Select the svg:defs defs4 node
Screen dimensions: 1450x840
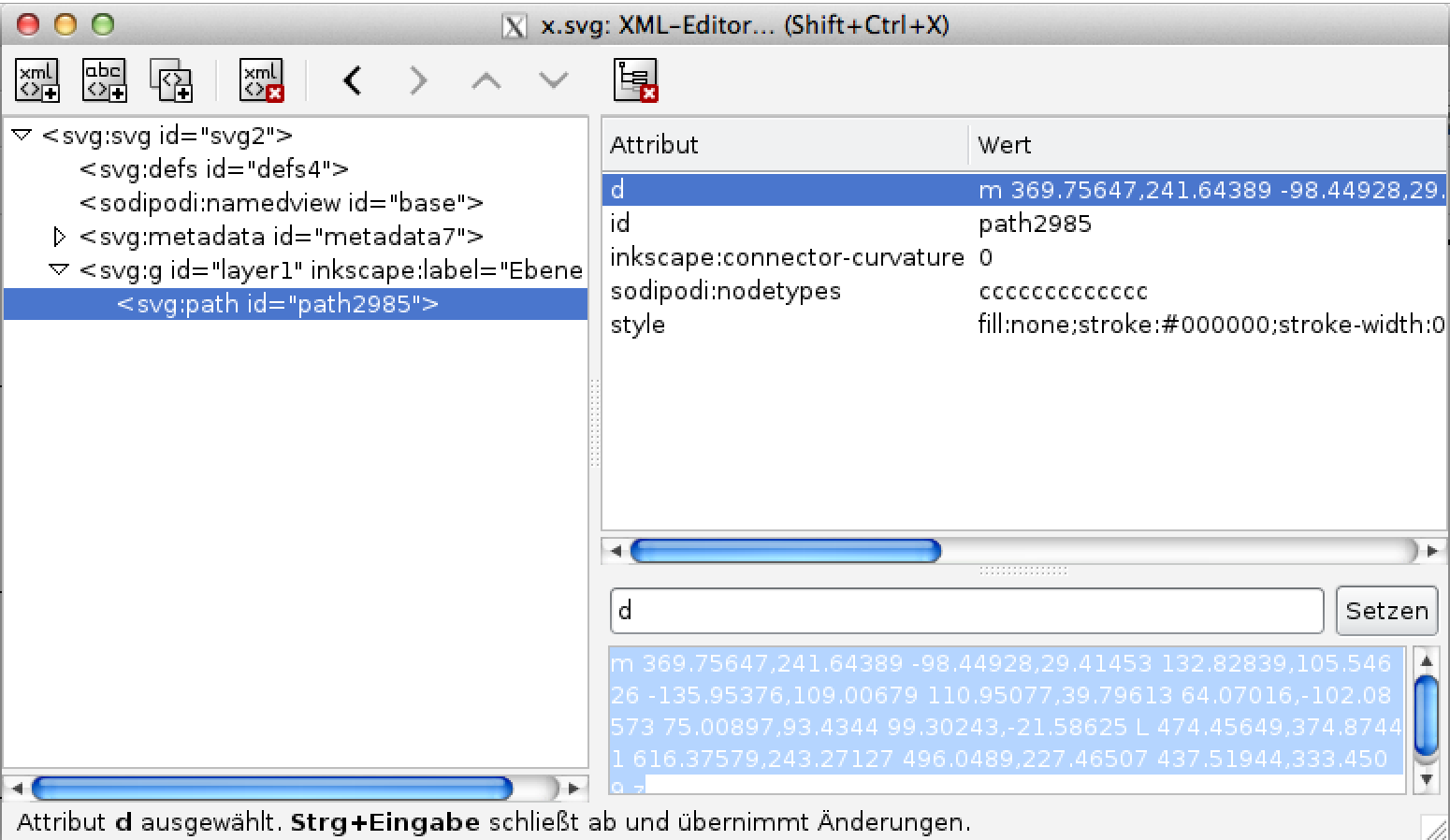click(213, 169)
